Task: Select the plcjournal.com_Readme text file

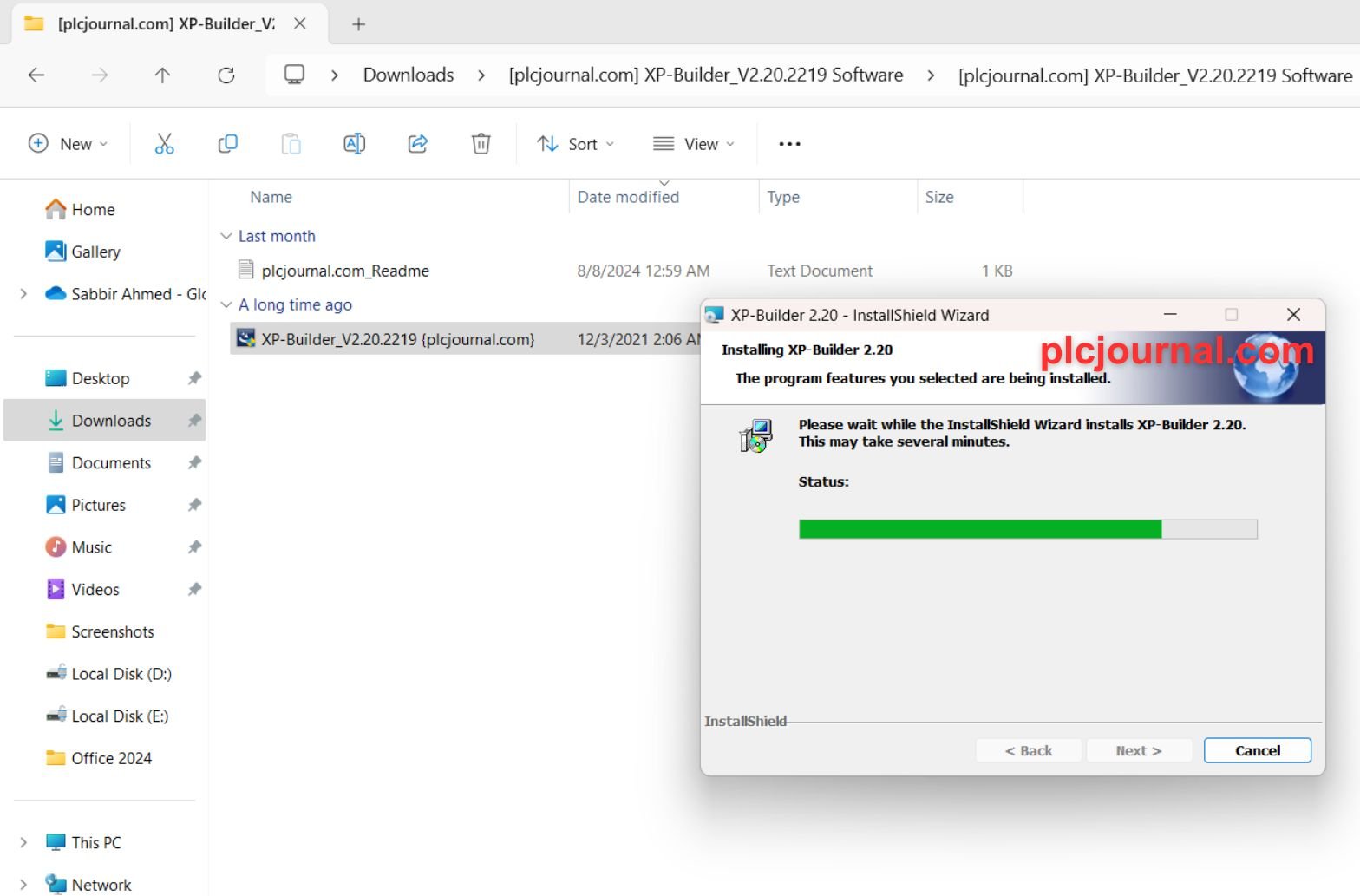Action: (x=345, y=271)
